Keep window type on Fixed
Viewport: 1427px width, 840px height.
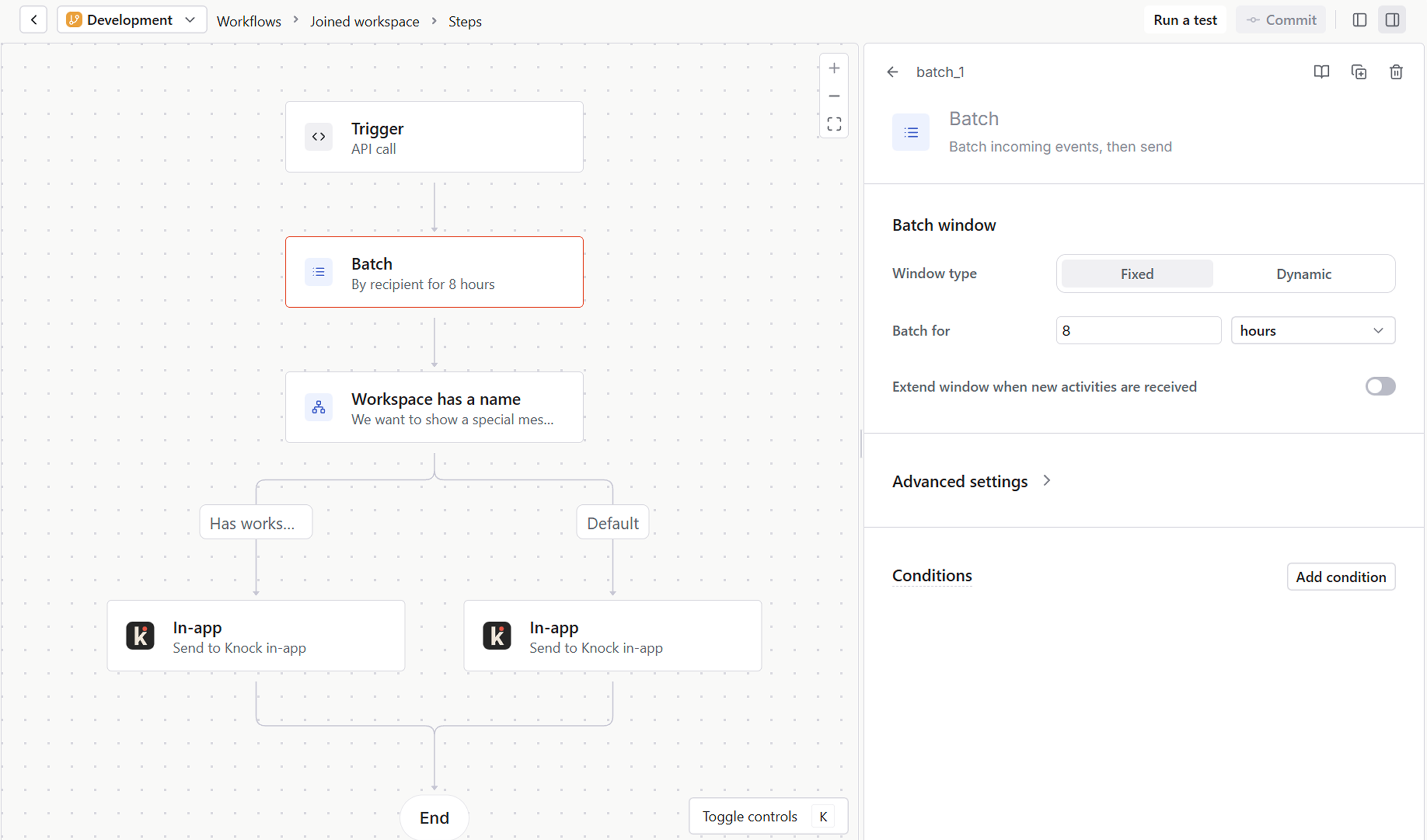pos(1136,274)
